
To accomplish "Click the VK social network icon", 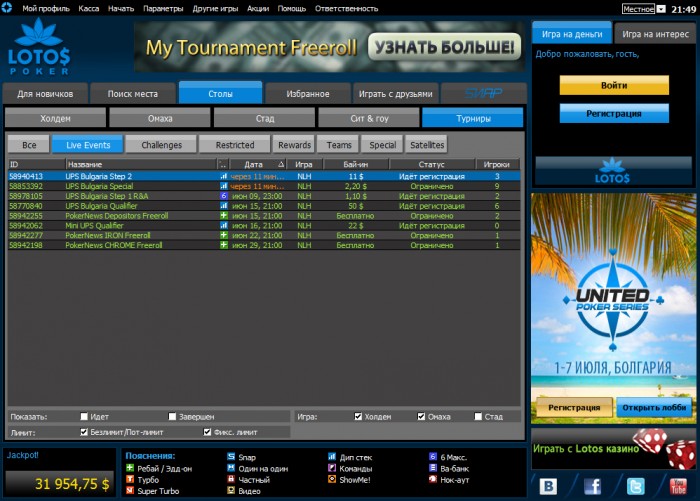I will pyautogui.click(x=548, y=486).
